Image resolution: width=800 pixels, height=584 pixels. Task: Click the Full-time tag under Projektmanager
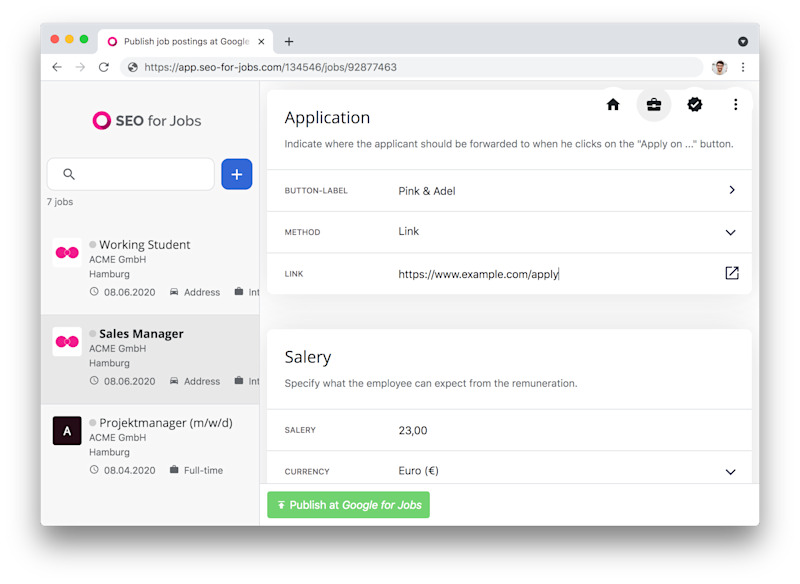[x=203, y=470]
